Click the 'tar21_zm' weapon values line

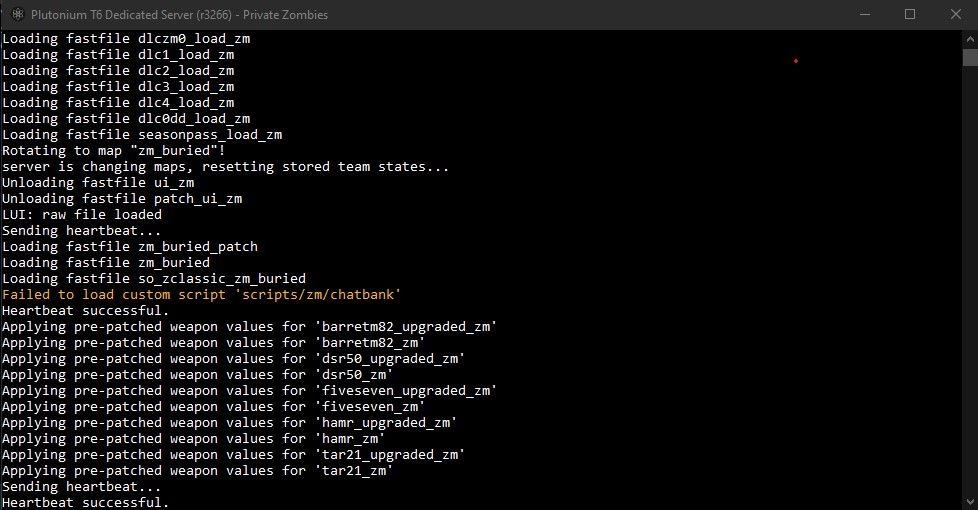pyautogui.click(x=197, y=470)
